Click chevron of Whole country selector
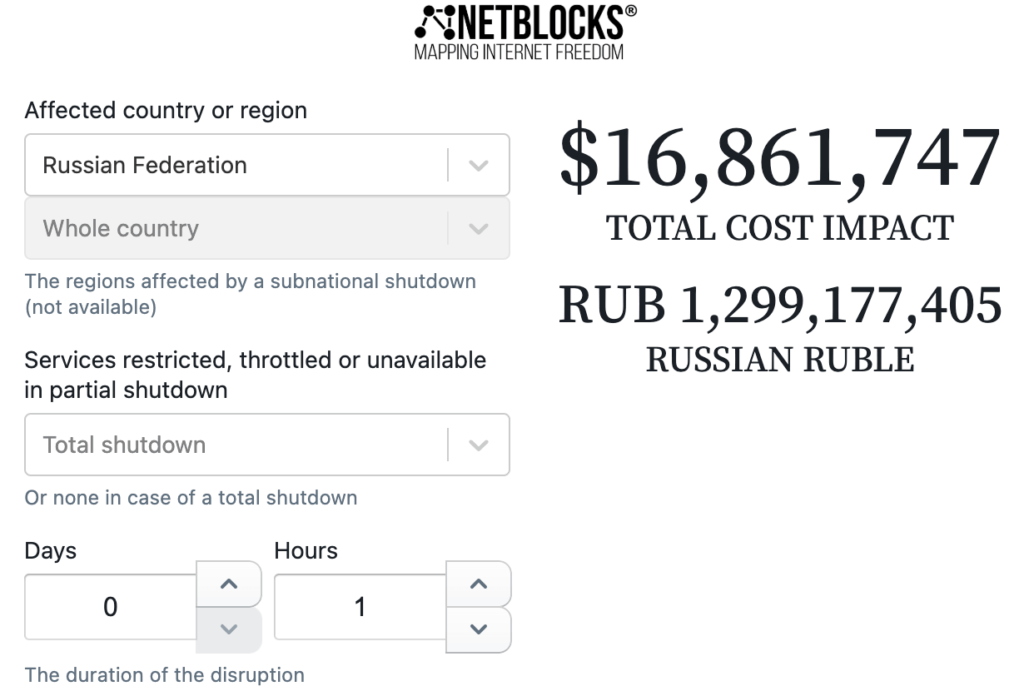The width and height of the screenshot is (1024, 691). [x=479, y=229]
